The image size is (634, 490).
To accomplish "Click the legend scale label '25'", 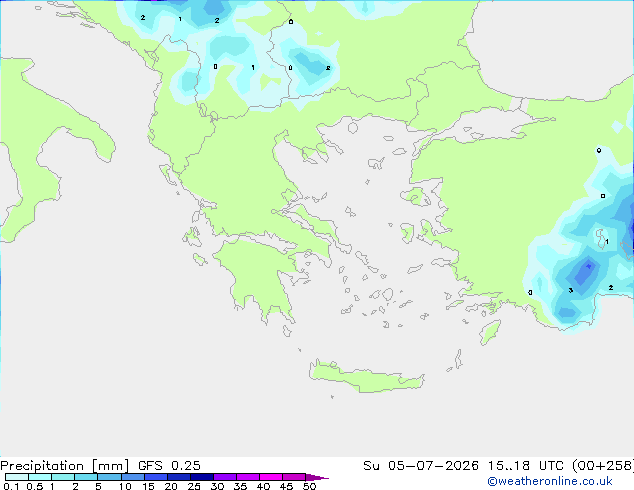I will point(194,486).
